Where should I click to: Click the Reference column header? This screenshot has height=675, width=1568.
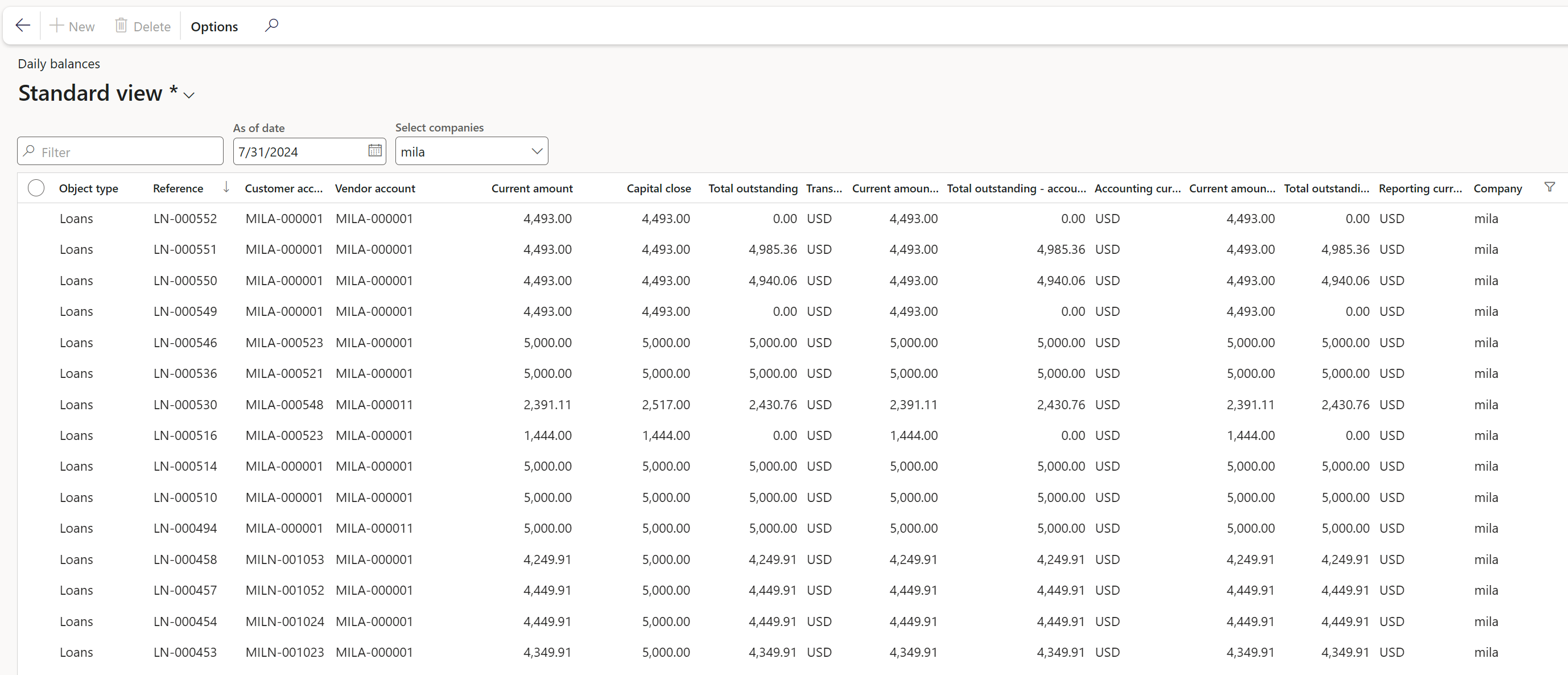tap(178, 189)
